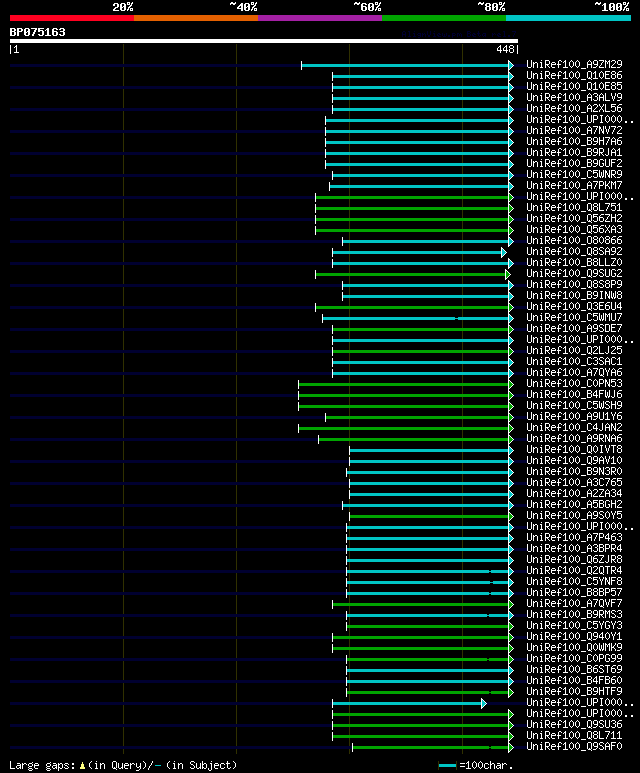Select the UniRef100_A7P463 label

[x=574, y=537]
